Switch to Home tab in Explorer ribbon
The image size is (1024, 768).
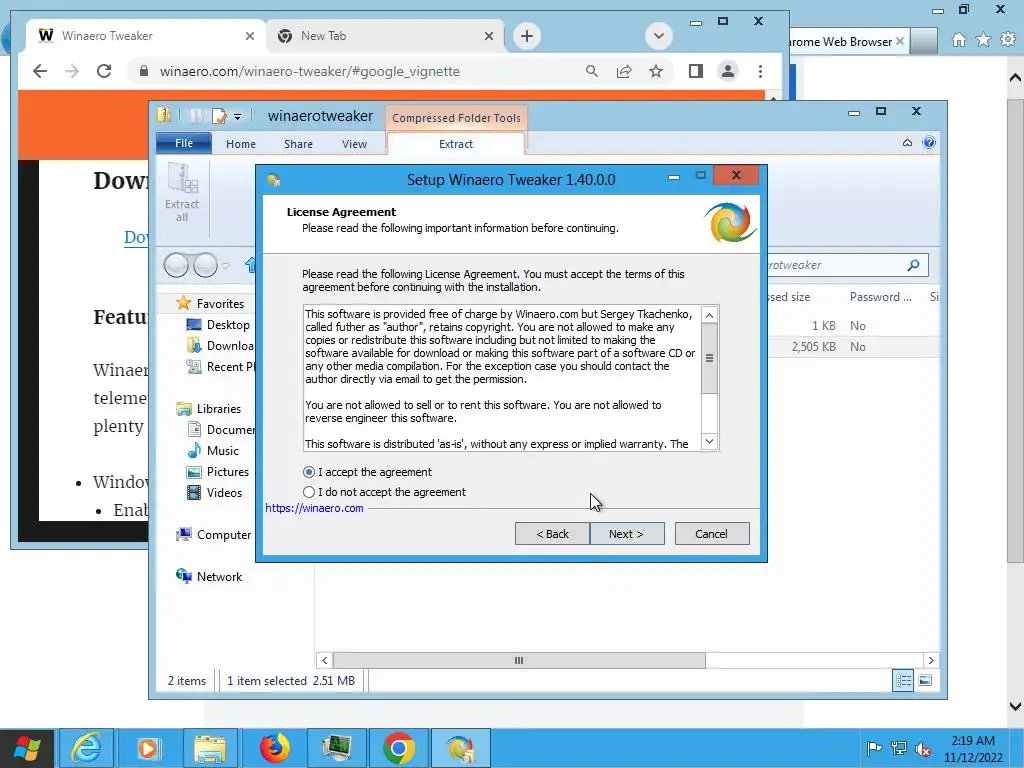tap(241, 144)
